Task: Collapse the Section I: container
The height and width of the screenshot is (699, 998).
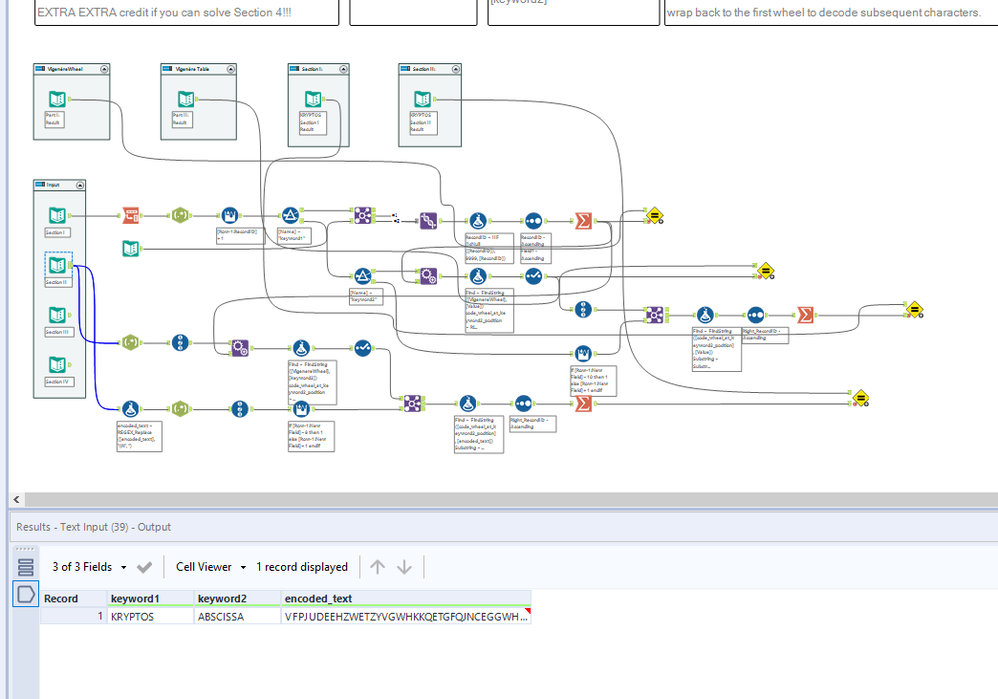Action: point(344,69)
